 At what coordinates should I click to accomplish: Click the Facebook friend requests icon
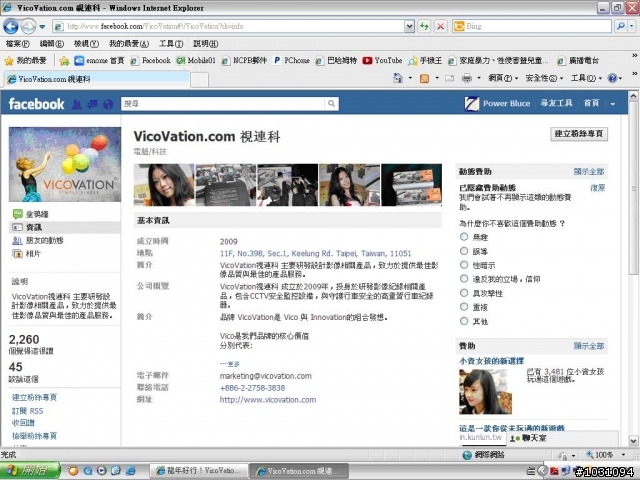77,104
